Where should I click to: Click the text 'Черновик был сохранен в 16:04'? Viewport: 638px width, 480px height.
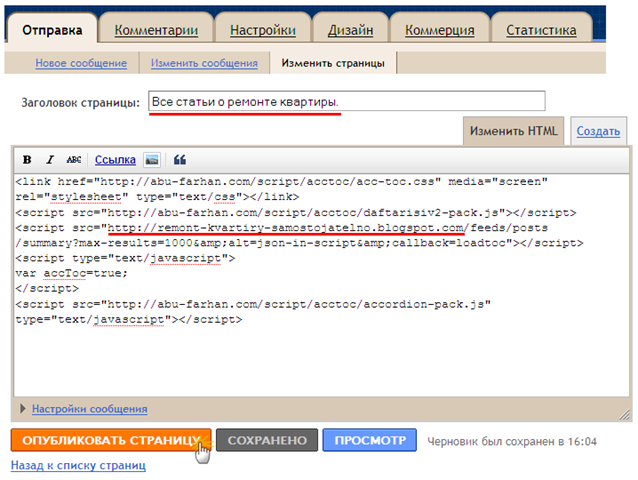click(x=512, y=441)
